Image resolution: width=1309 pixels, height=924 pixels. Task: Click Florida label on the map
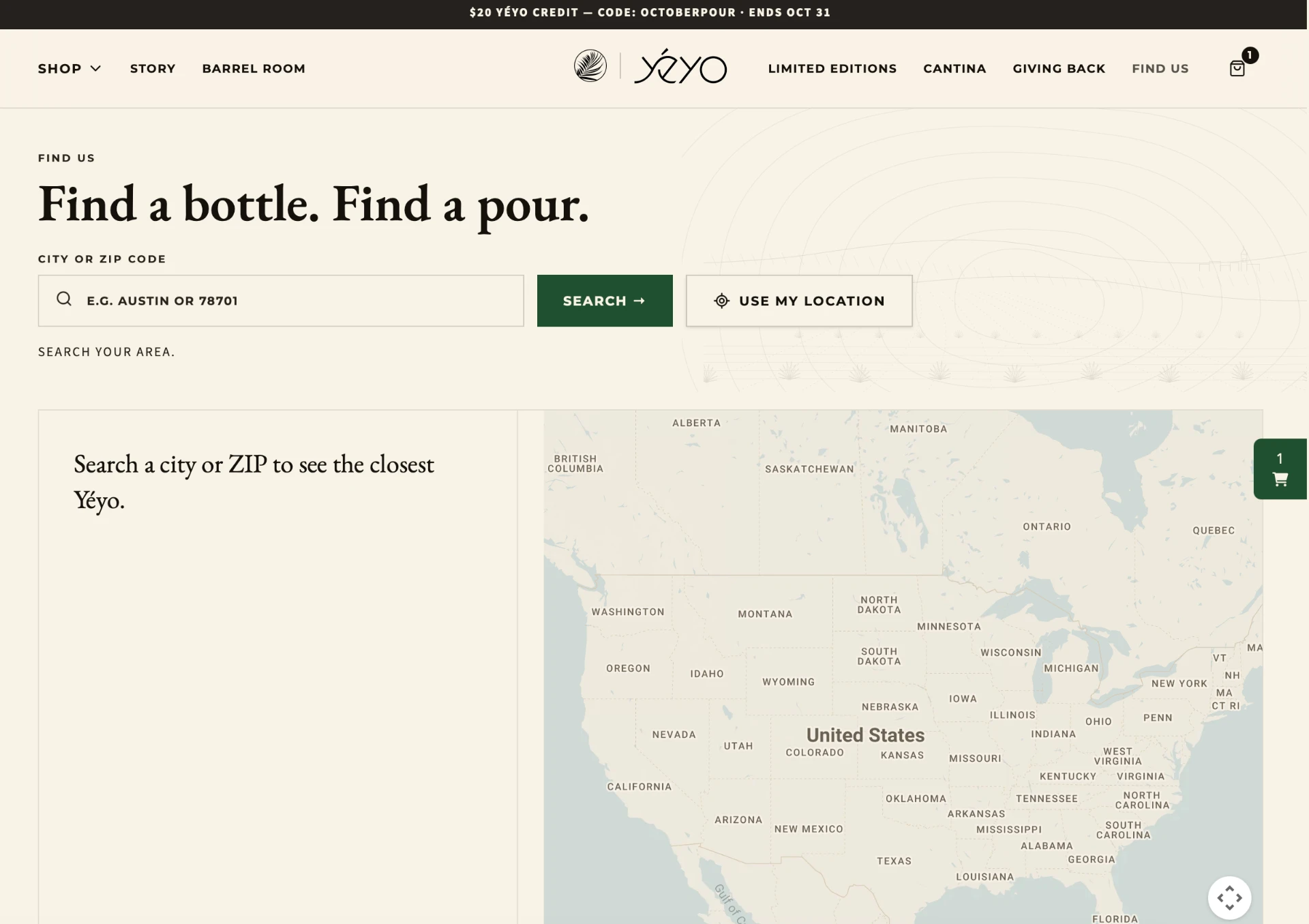click(x=1115, y=919)
